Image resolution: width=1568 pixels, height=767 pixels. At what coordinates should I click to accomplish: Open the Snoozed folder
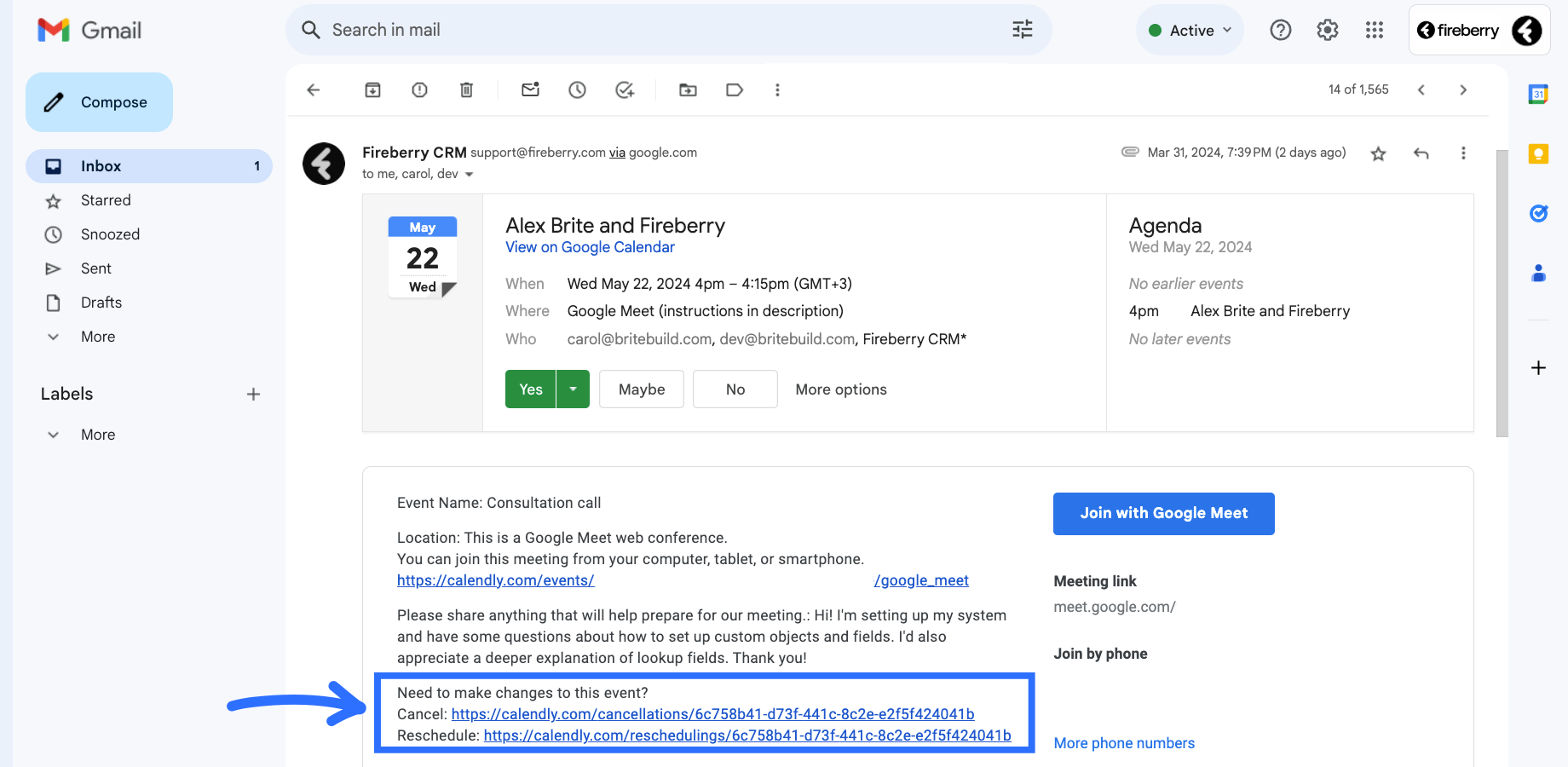[110, 234]
